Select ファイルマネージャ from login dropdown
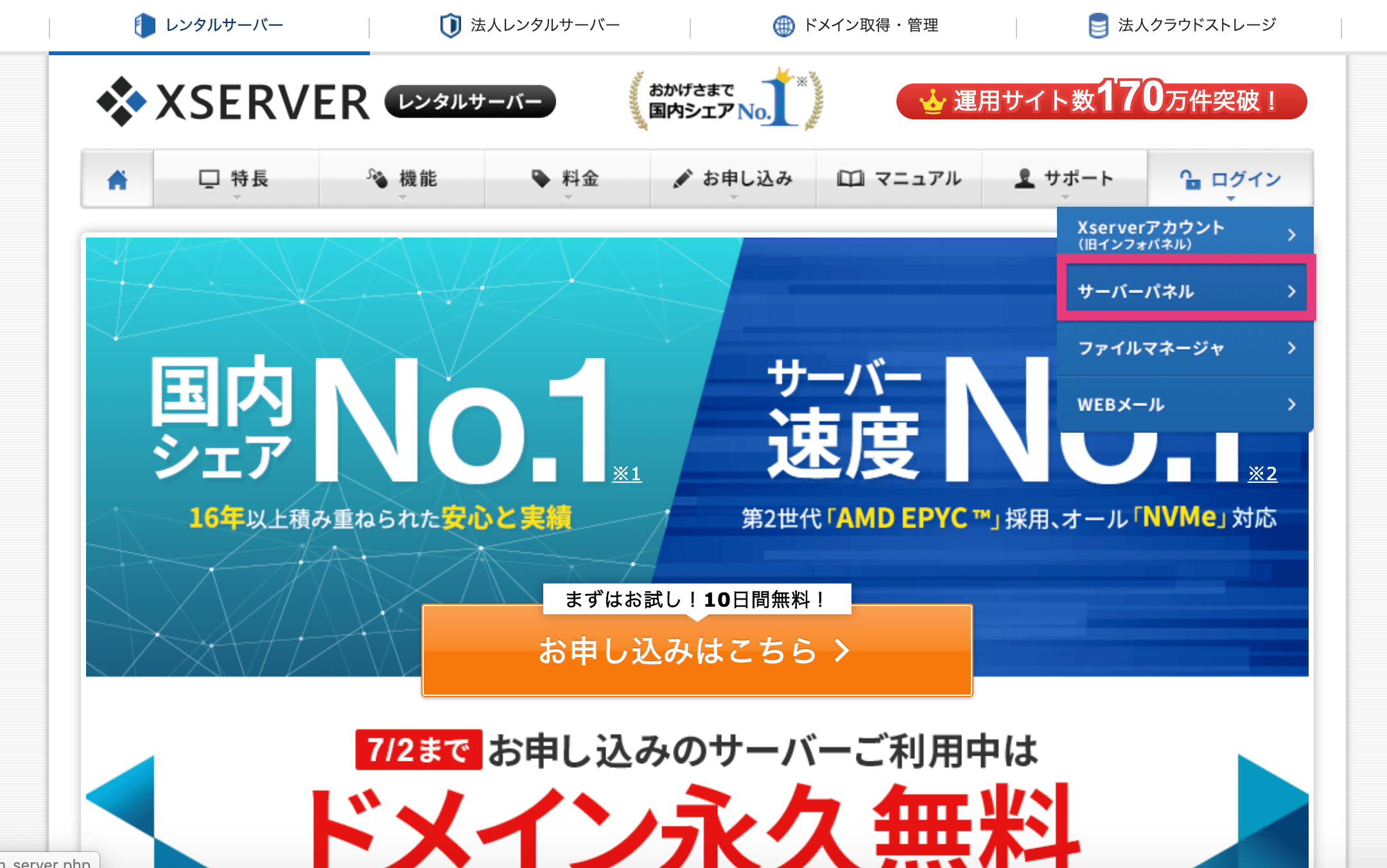Viewport: 1387px width, 868px height. pos(1185,348)
